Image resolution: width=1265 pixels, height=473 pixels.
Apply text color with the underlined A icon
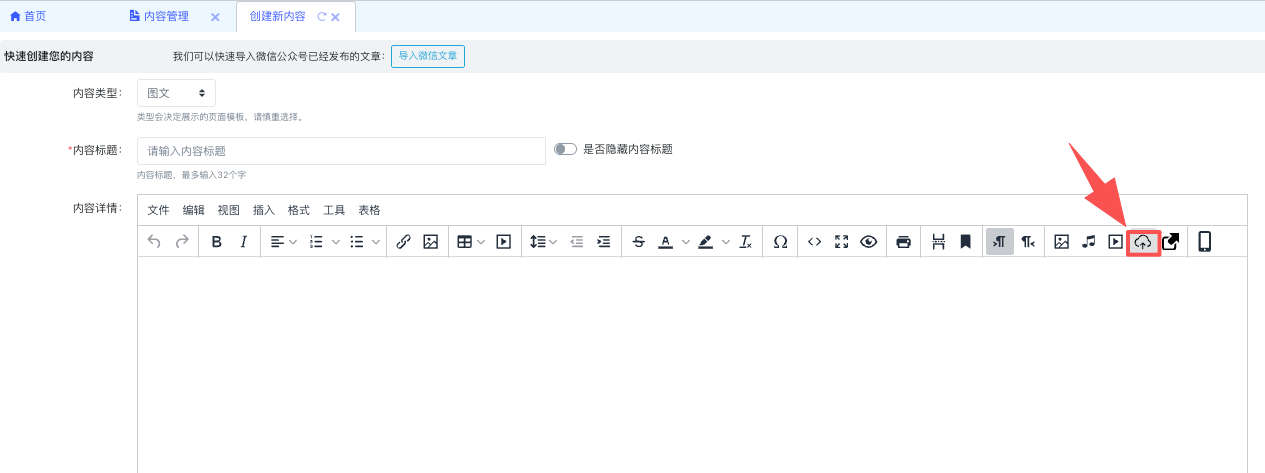pos(665,242)
